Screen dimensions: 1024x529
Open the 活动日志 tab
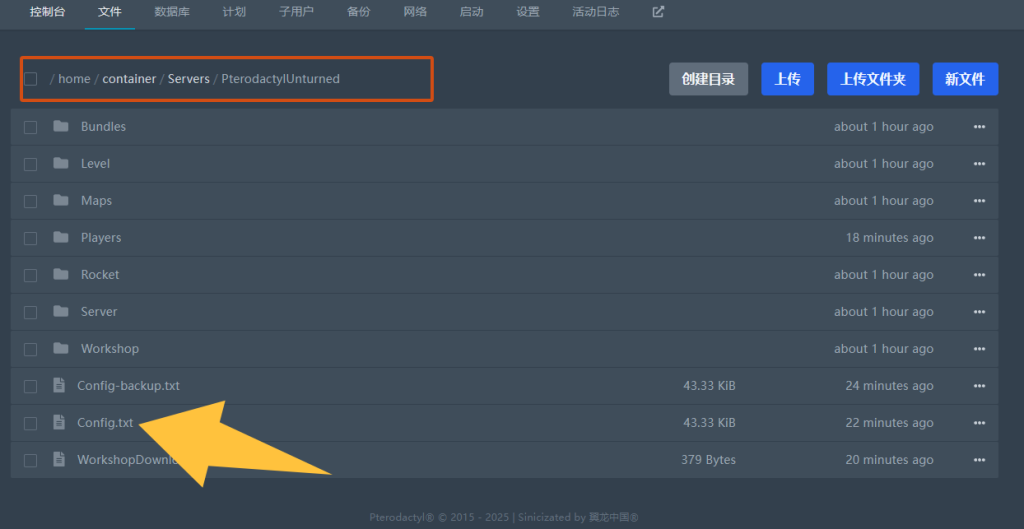coord(595,12)
